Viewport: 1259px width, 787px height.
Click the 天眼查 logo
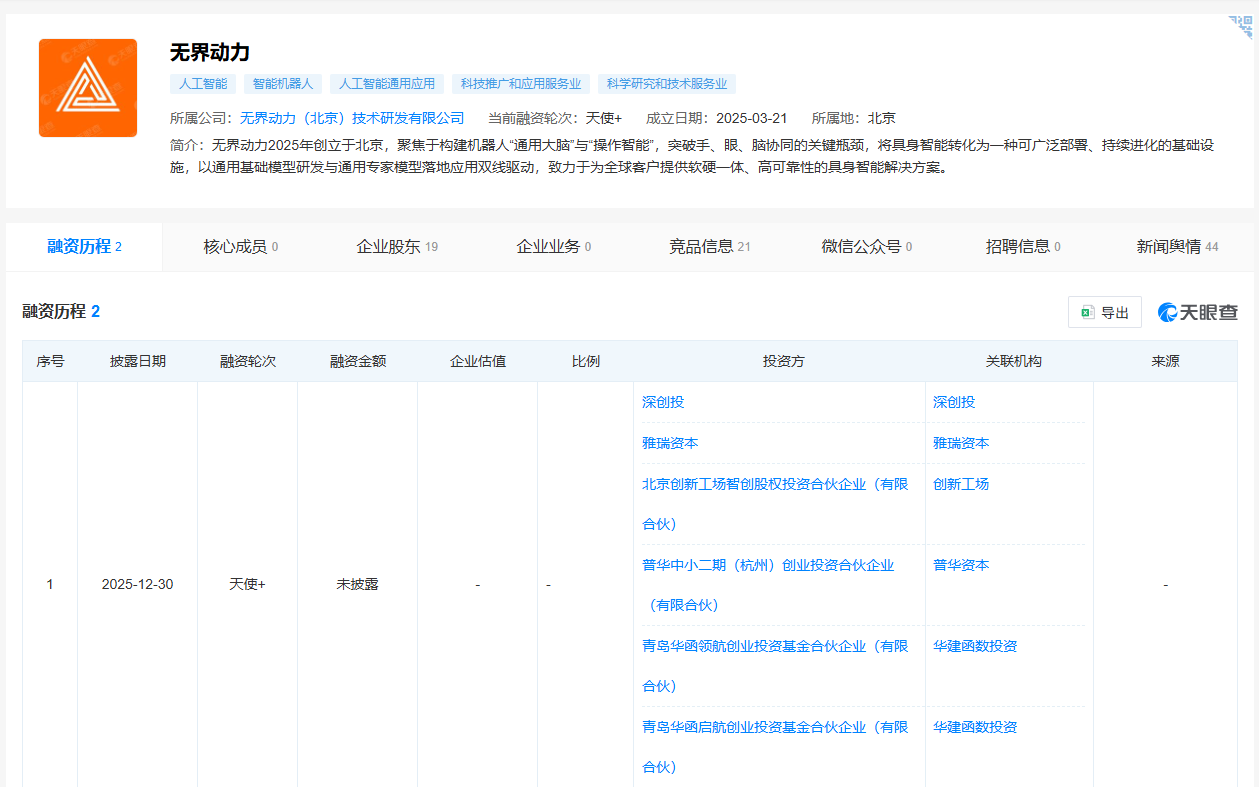coord(1198,313)
